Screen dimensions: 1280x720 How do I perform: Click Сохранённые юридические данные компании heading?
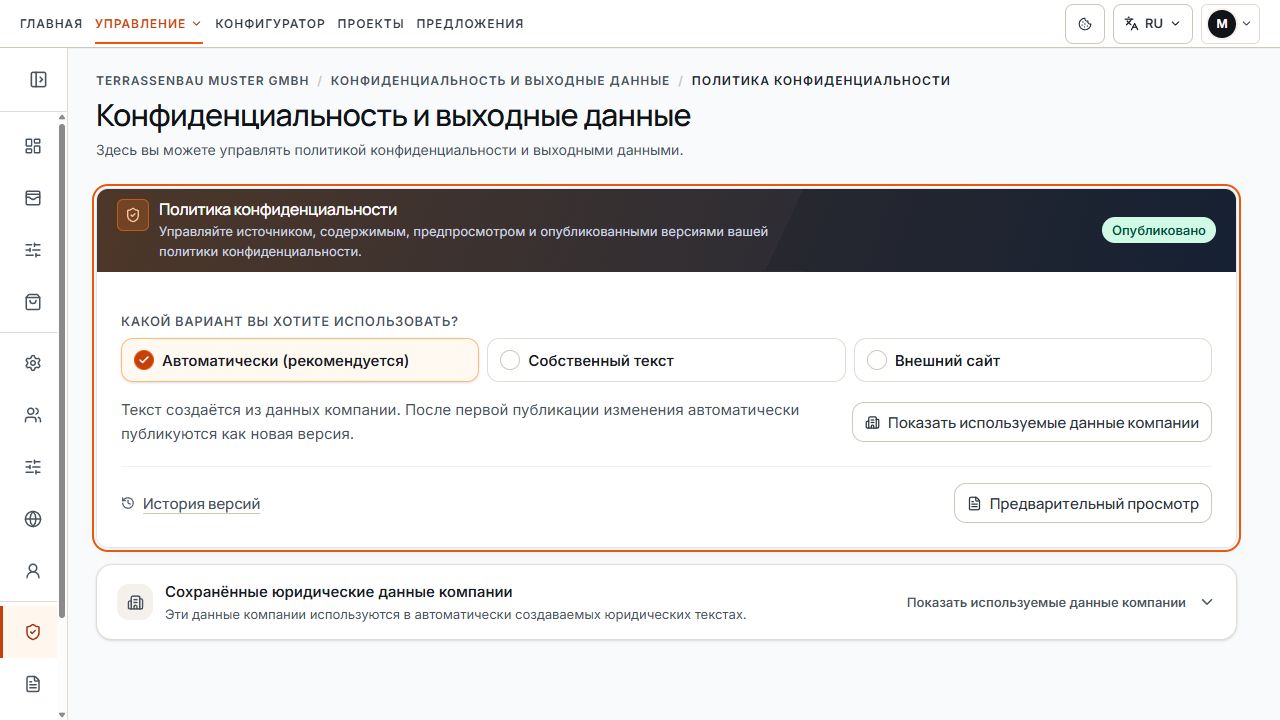[339, 591]
